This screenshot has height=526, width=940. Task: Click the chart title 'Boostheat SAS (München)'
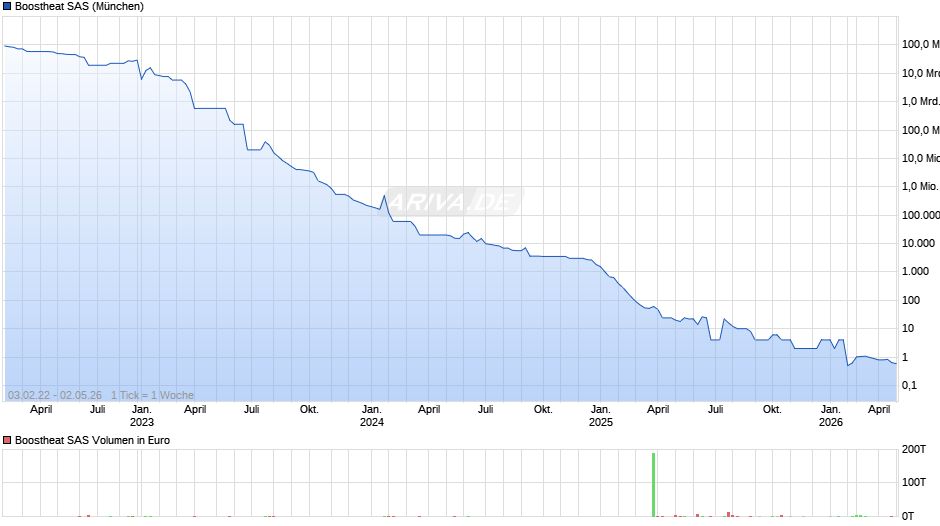coord(79,7)
